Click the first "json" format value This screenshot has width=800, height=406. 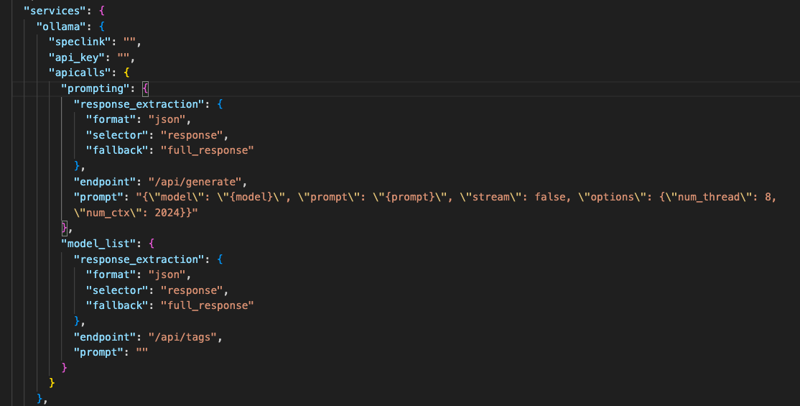coord(167,119)
